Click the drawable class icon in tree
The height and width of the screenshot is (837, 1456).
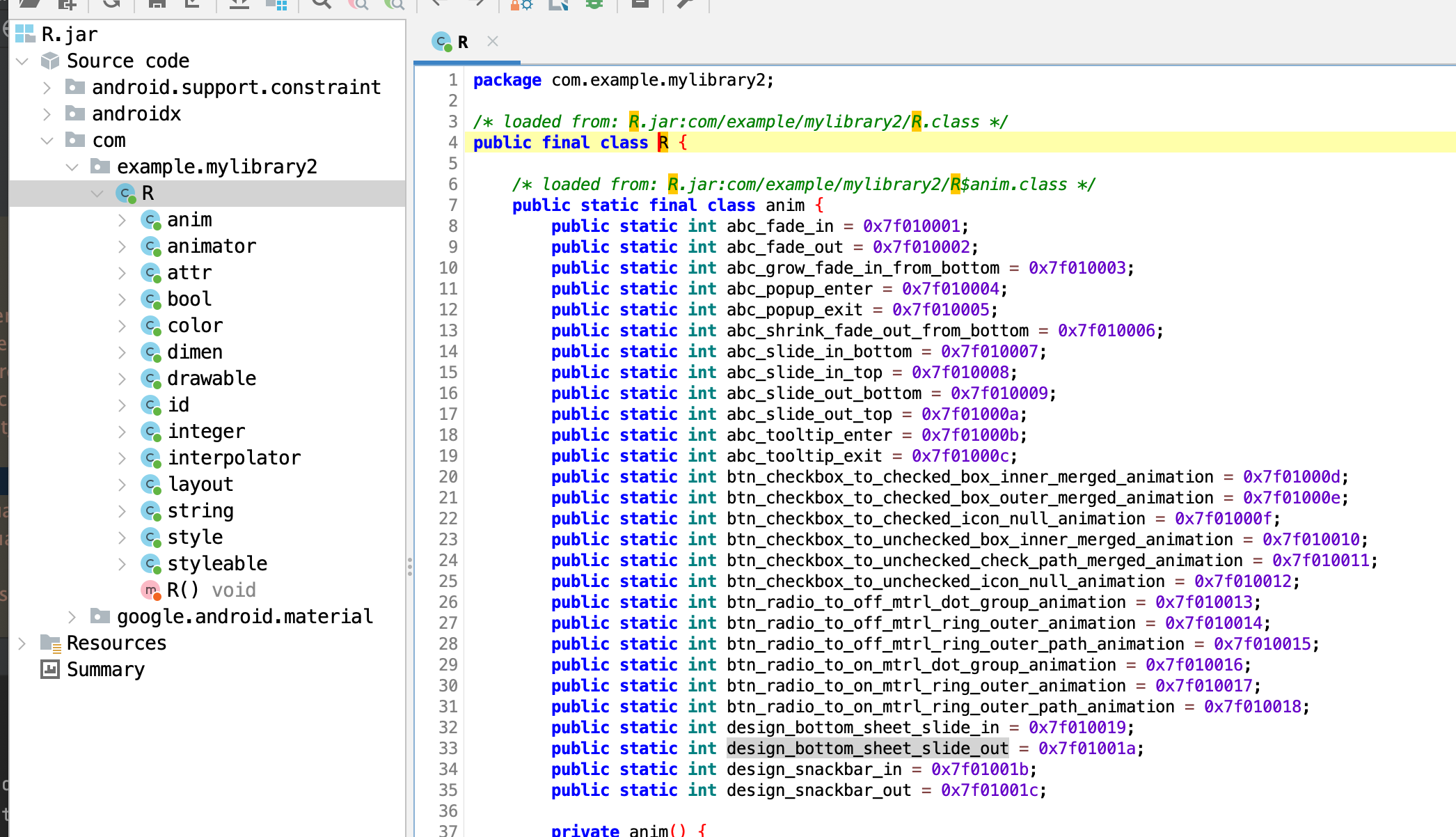[151, 379]
